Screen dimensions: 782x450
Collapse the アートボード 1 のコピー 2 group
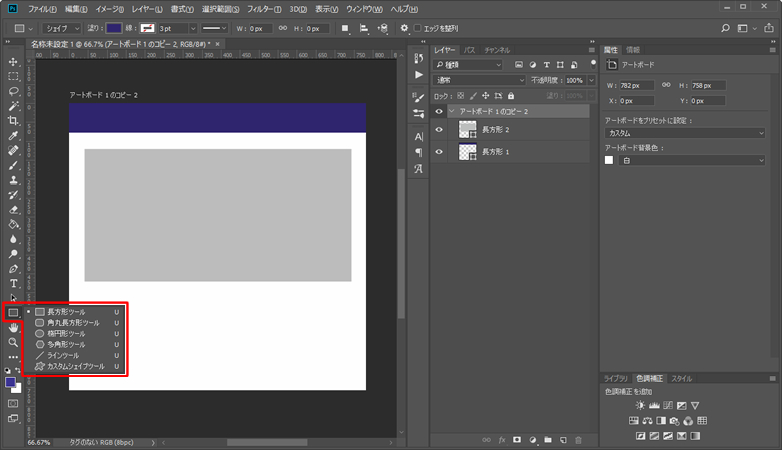[452, 111]
